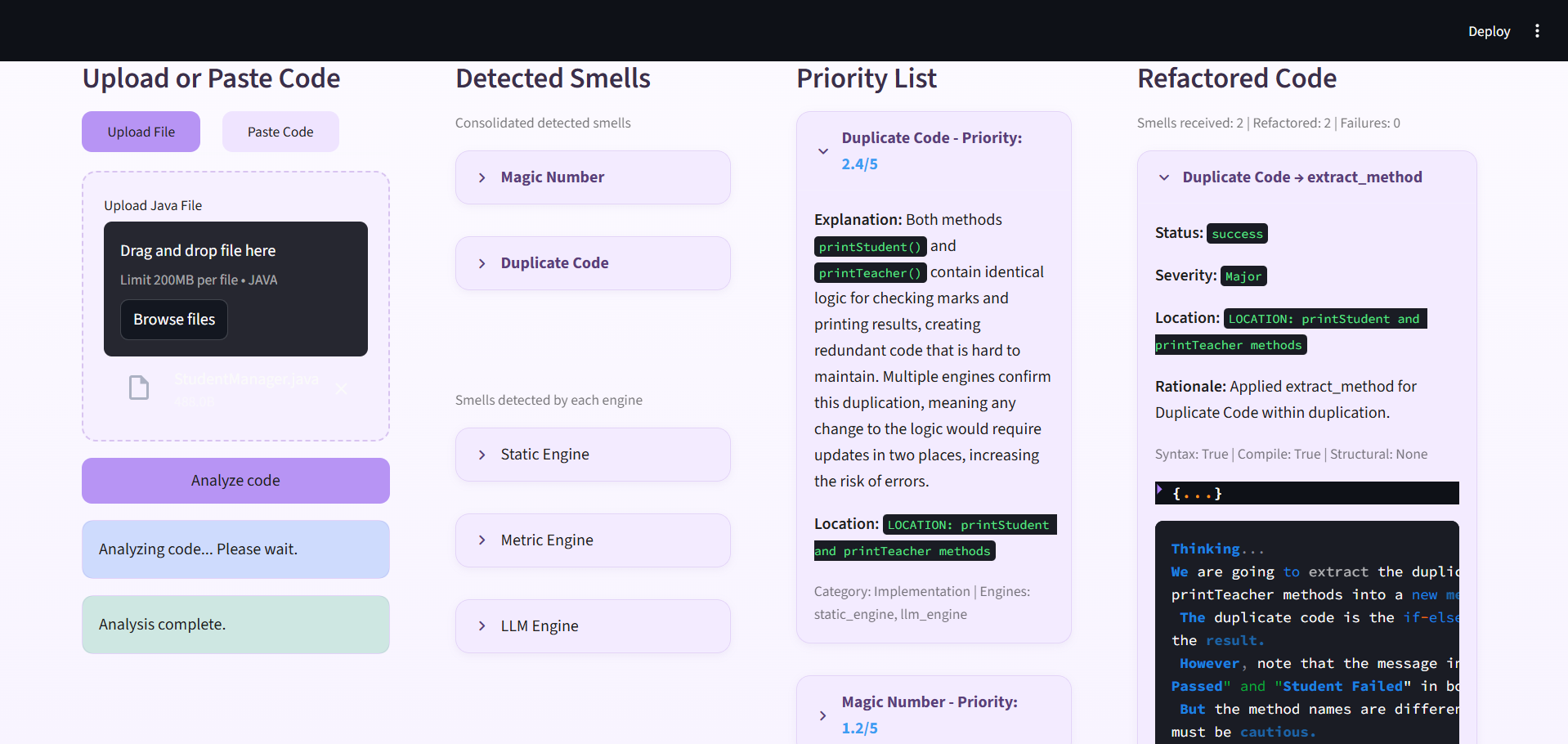This screenshot has width=1568, height=744.
Task: Click the document icon beside StudentManager.java
Action: [x=139, y=388]
